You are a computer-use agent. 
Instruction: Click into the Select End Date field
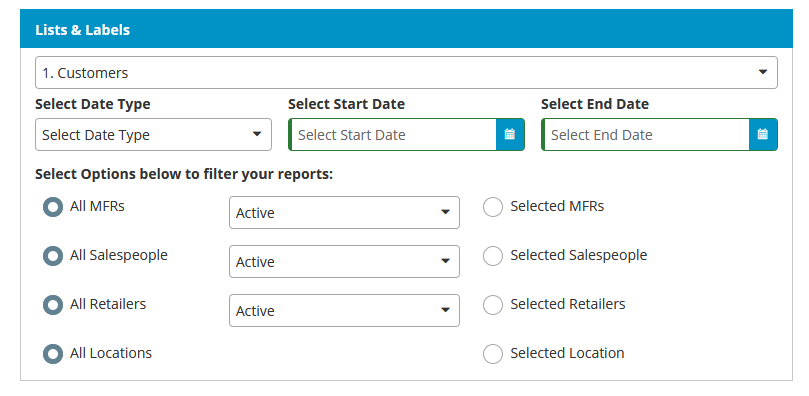(x=646, y=135)
